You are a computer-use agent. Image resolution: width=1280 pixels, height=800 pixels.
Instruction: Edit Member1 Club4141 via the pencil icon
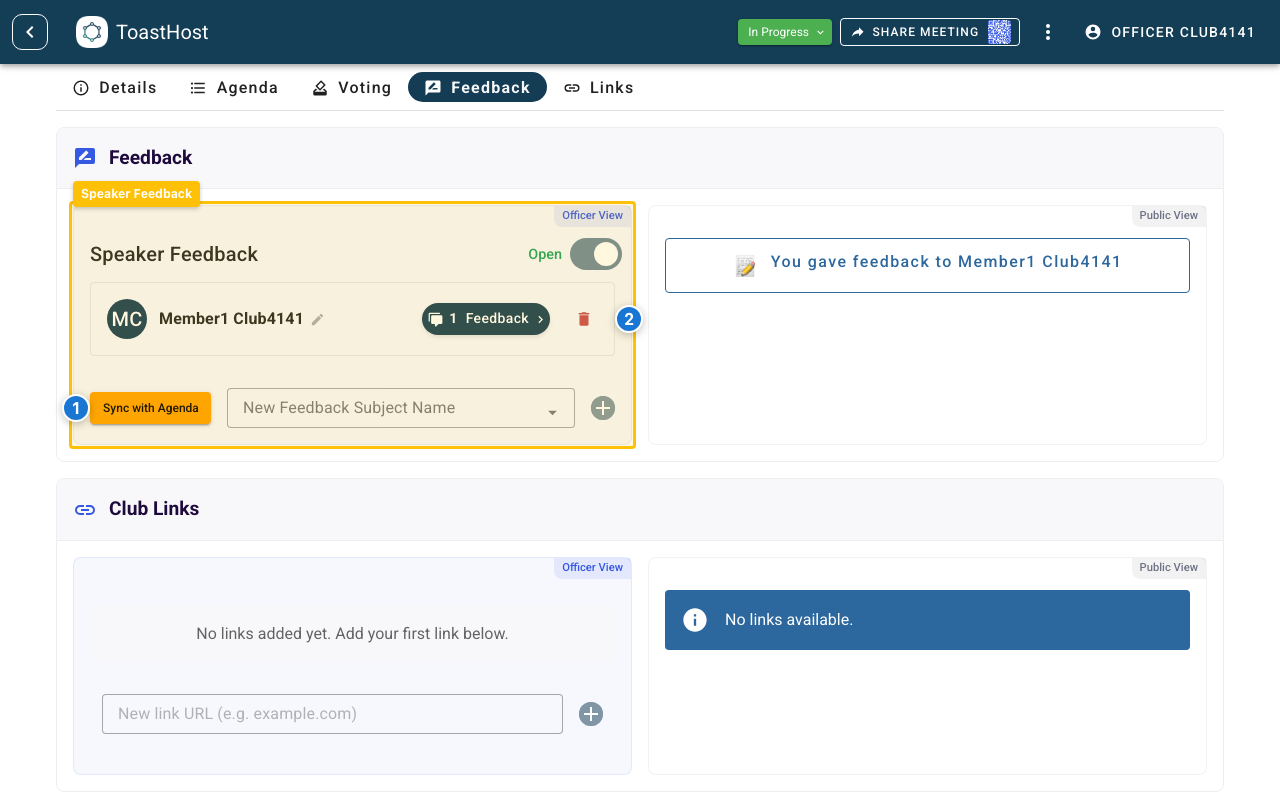[318, 319]
